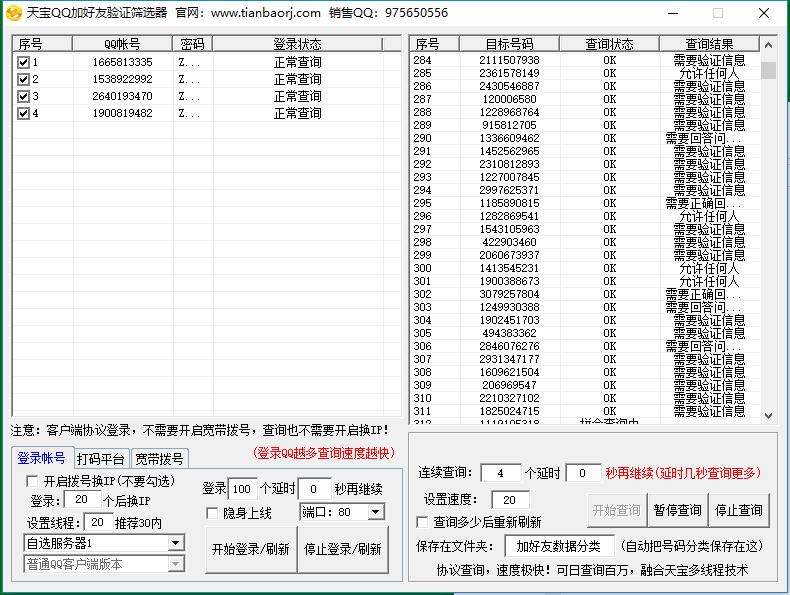
Task: Close the 天宝QQ window
Action: coord(764,13)
